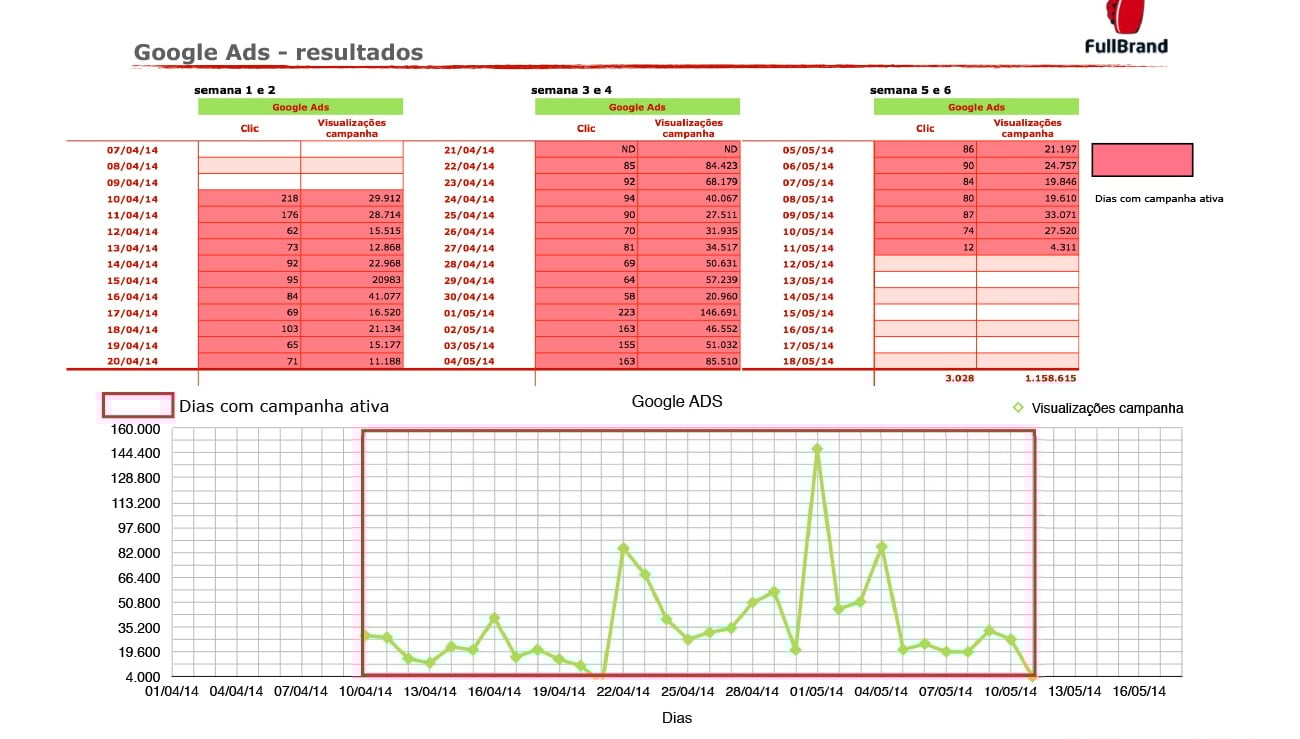Select the clic value 218
This screenshot has height=739, width=1300.
(291, 199)
